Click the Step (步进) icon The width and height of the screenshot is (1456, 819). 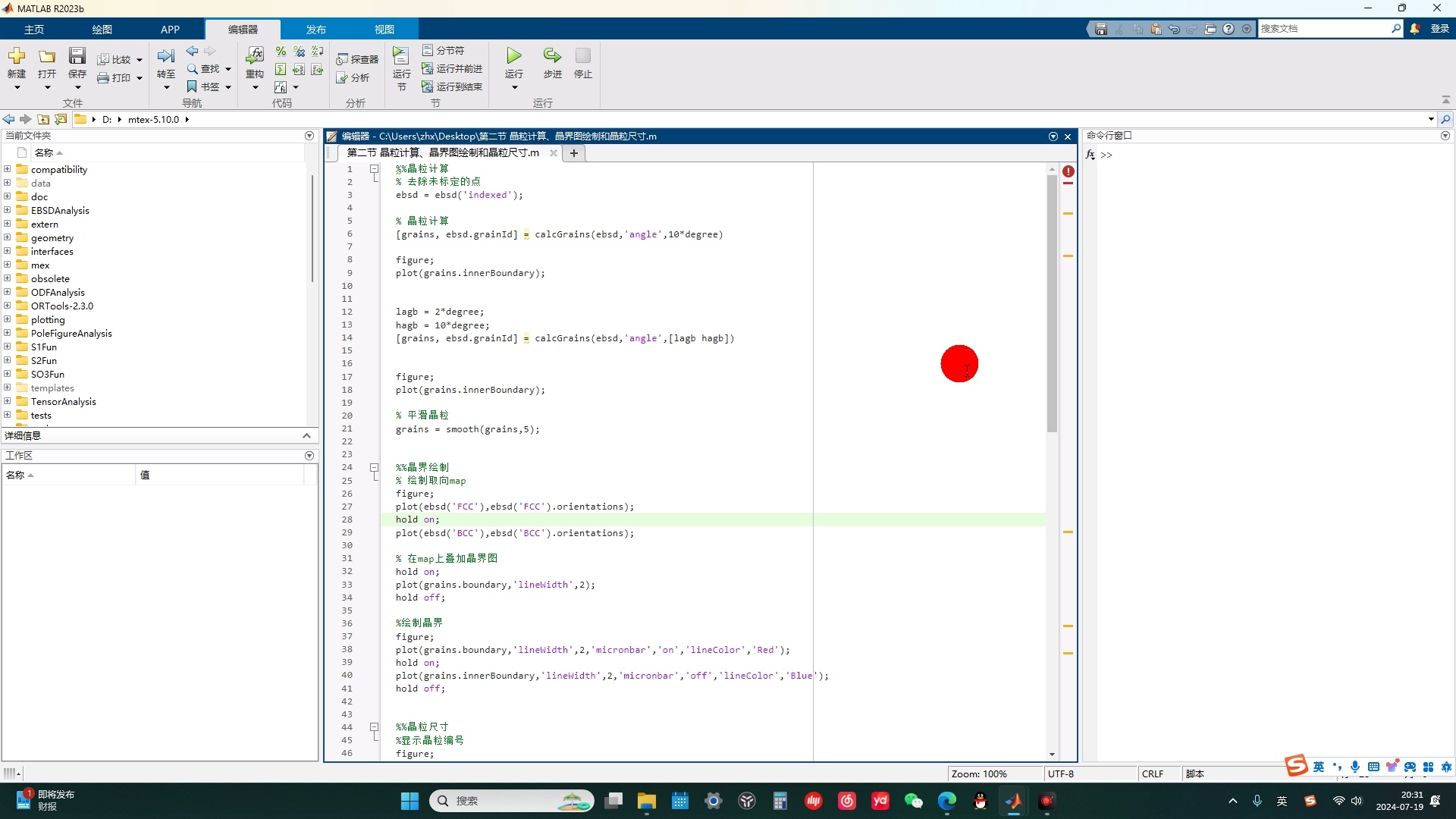(552, 56)
